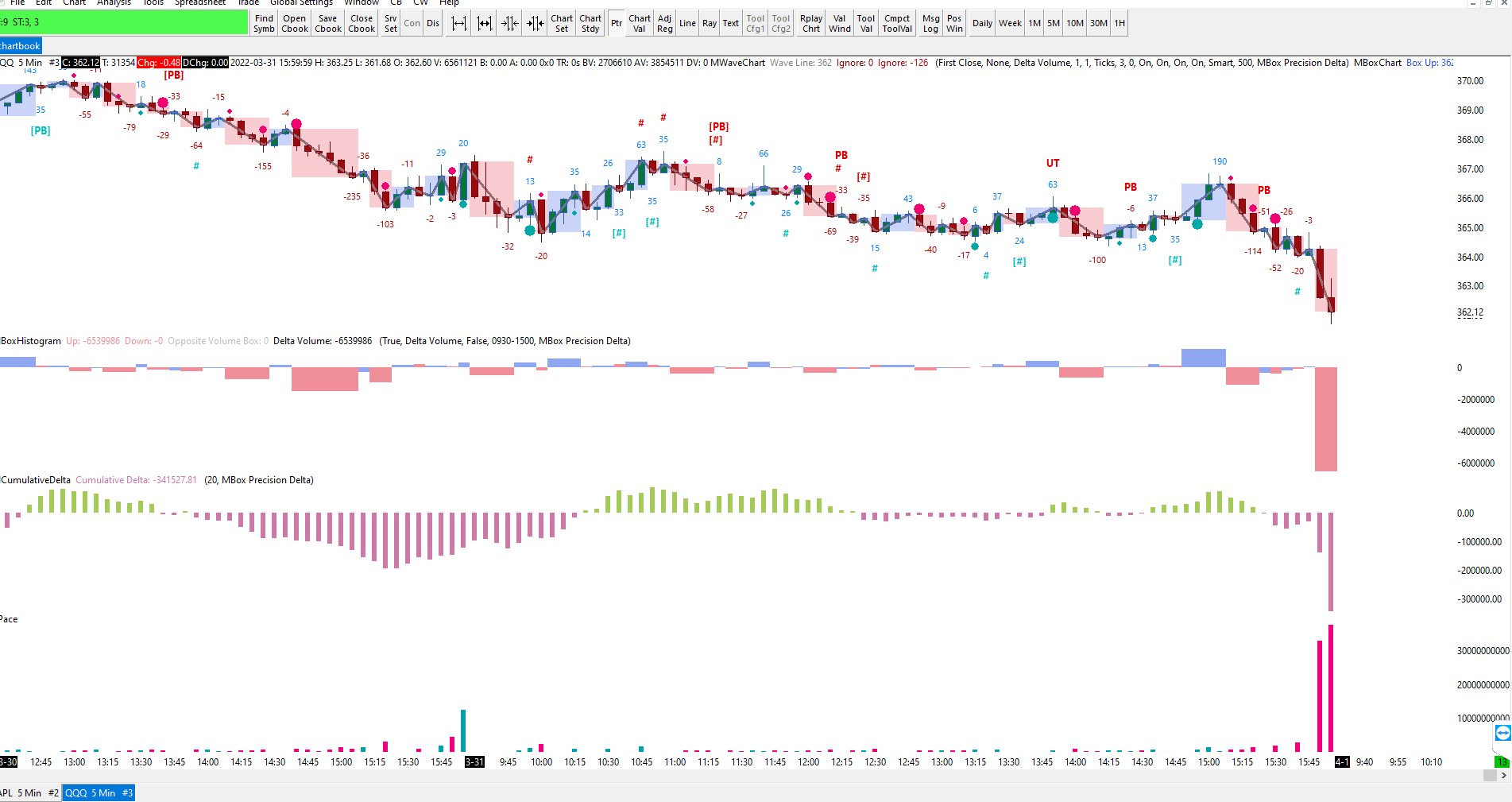Open the Global Settings menu
1512x802 pixels.
pos(301,2)
